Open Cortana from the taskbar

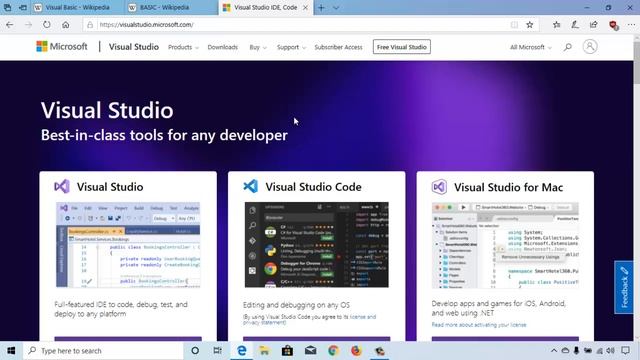pyautogui.click(x=195, y=351)
